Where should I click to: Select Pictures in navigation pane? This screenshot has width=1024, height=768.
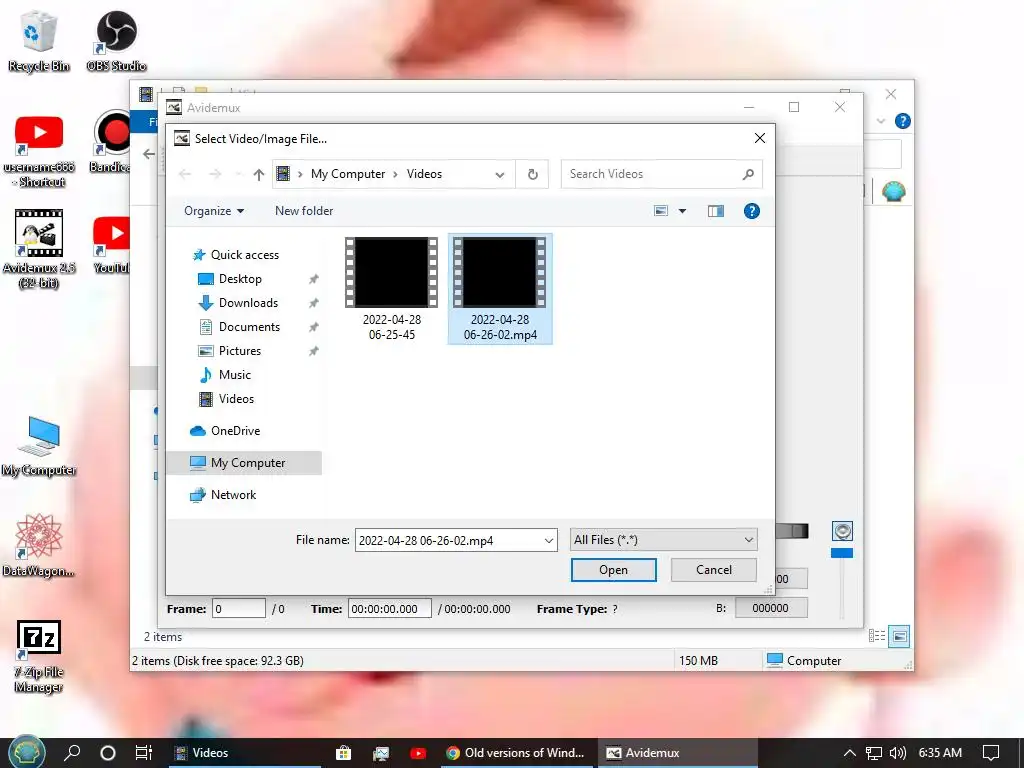pyautogui.click(x=240, y=351)
